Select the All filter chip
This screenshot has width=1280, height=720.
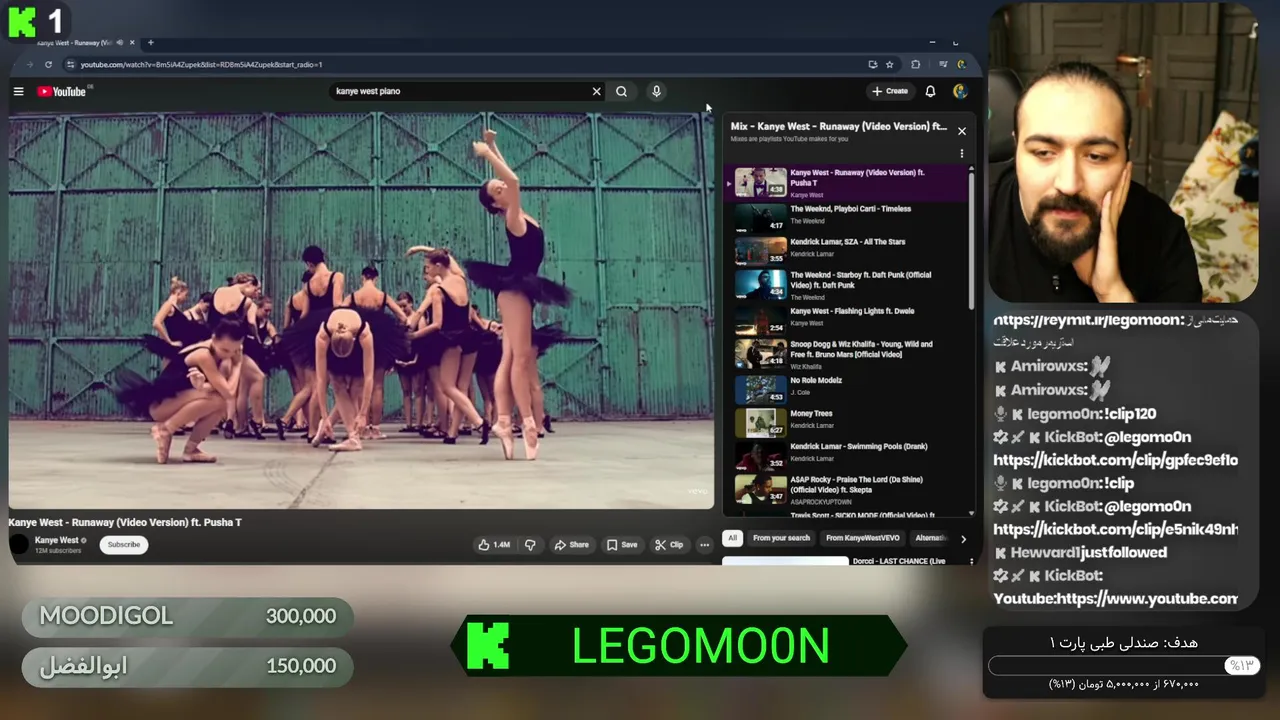732,538
